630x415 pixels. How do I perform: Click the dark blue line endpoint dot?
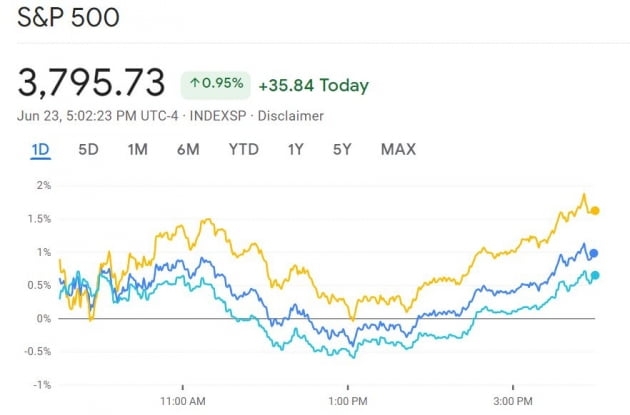click(594, 254)
